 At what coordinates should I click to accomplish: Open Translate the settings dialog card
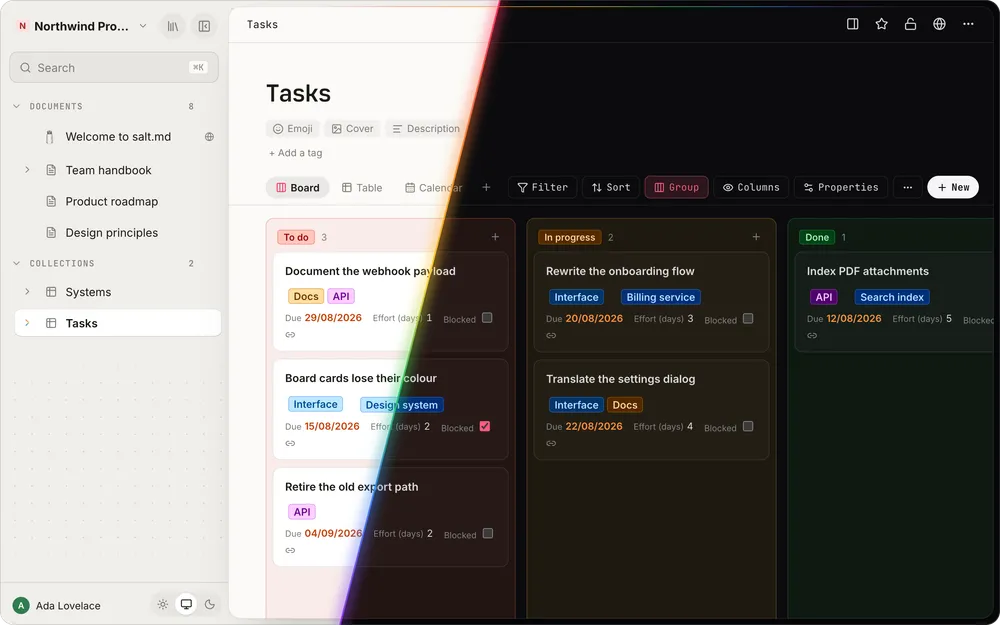[651, 409]
